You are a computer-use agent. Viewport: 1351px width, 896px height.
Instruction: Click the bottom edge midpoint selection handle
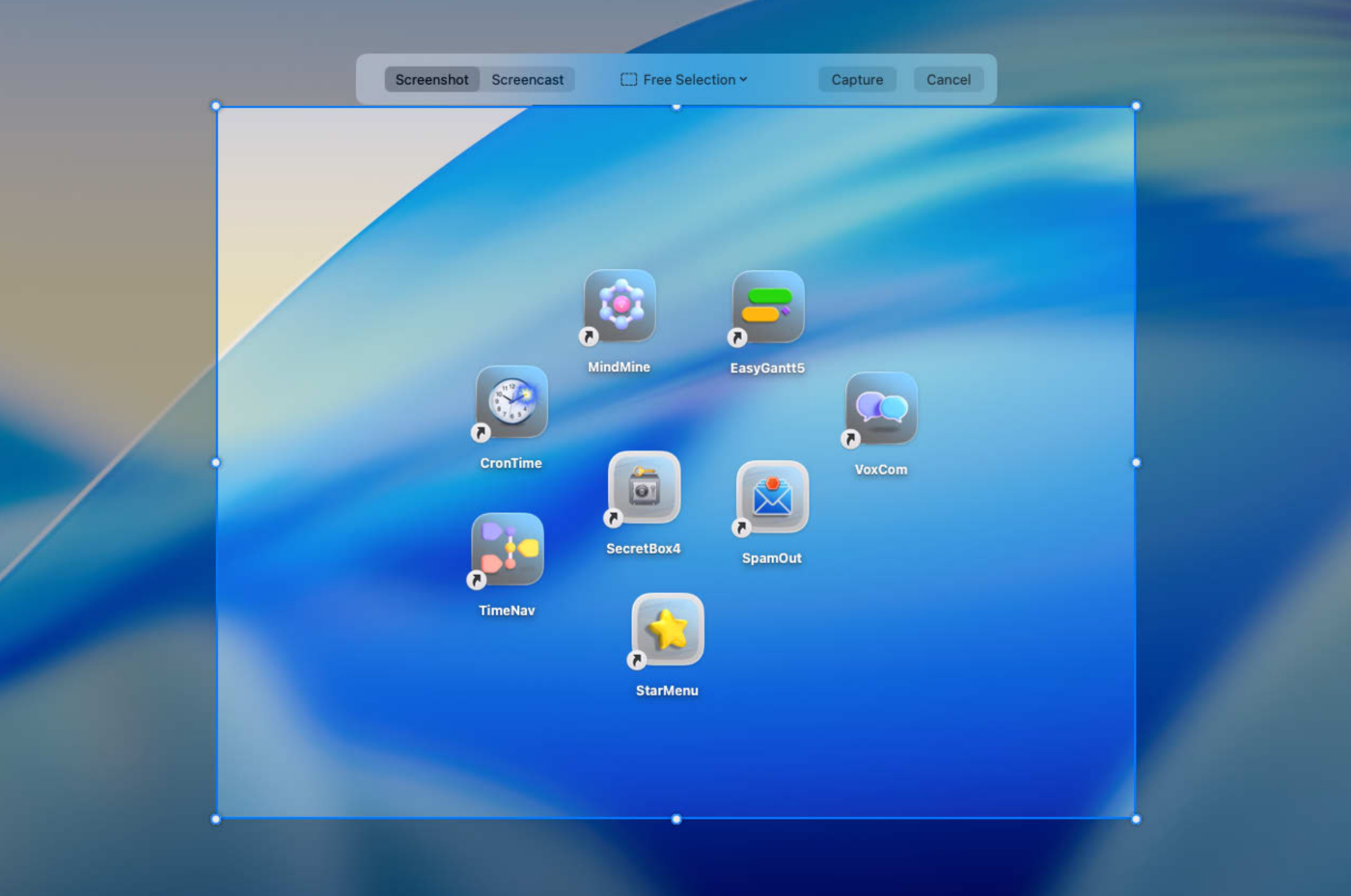click(676, 819)
